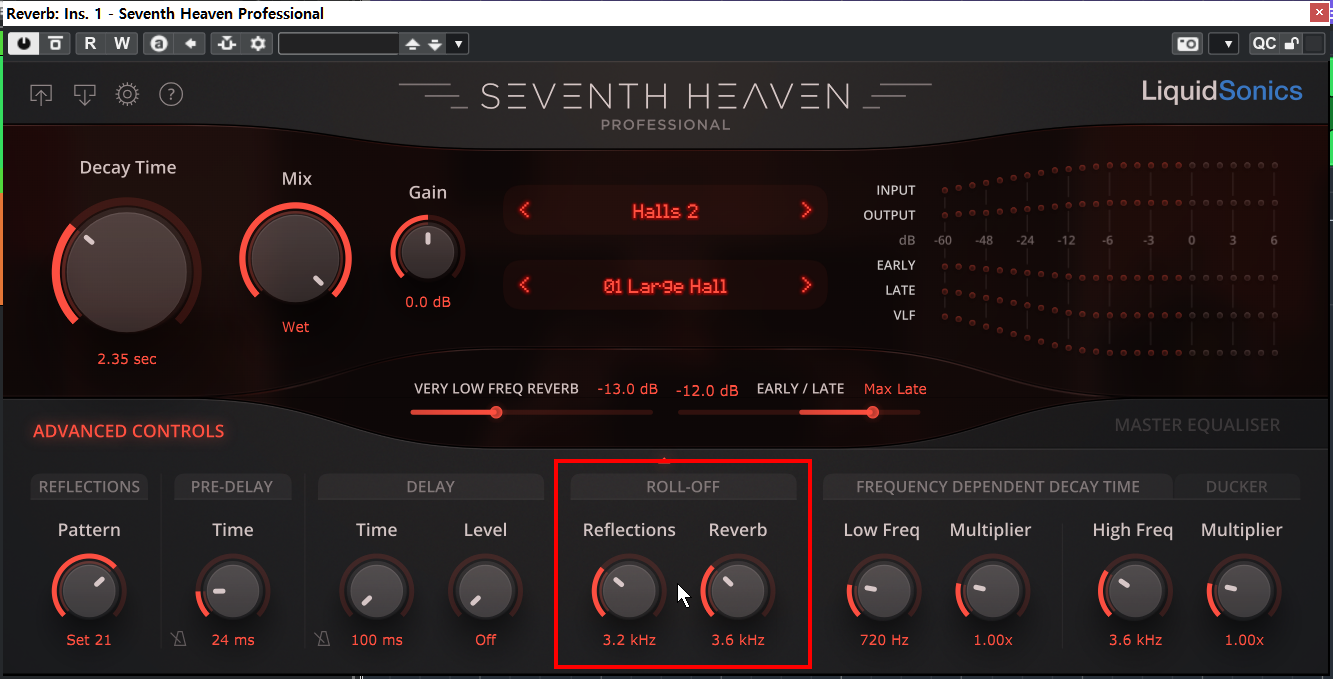Click the Set 21 pattern value
The width and height of the screenshot is (1333, 679).
[x=89, y=640]
